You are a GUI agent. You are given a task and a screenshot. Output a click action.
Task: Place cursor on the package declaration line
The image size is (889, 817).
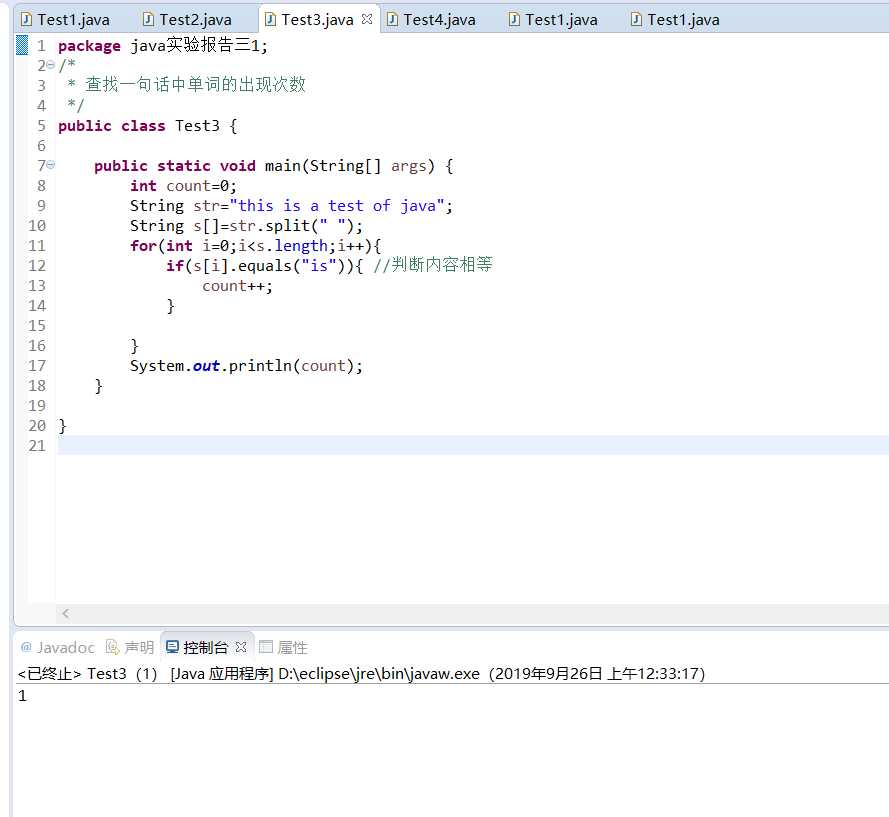click(162, 45)
